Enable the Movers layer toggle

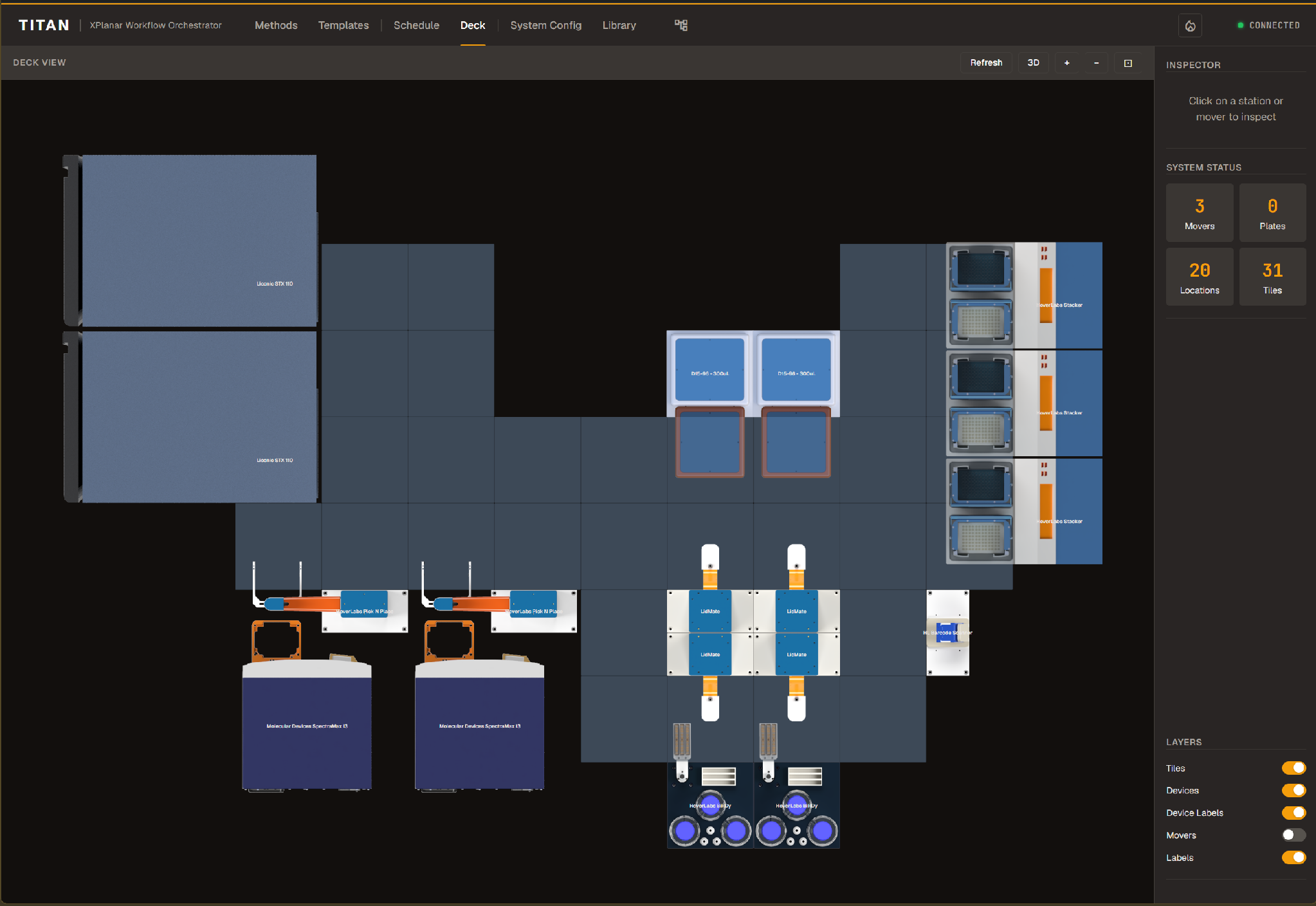click(1293, 835)
